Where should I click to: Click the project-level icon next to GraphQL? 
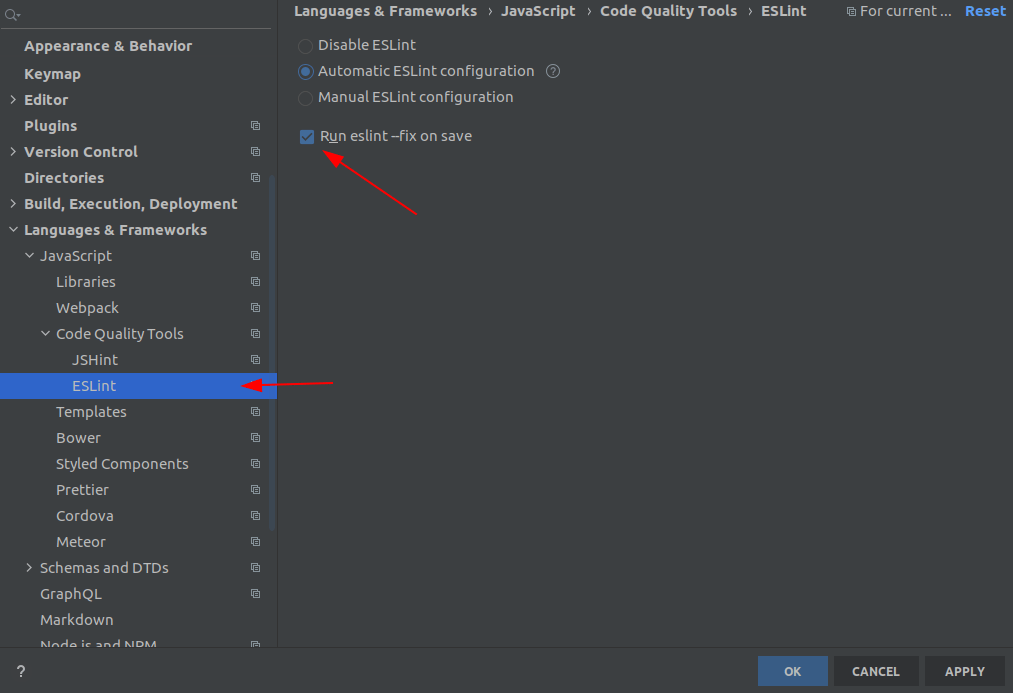[x=255, y=594]
